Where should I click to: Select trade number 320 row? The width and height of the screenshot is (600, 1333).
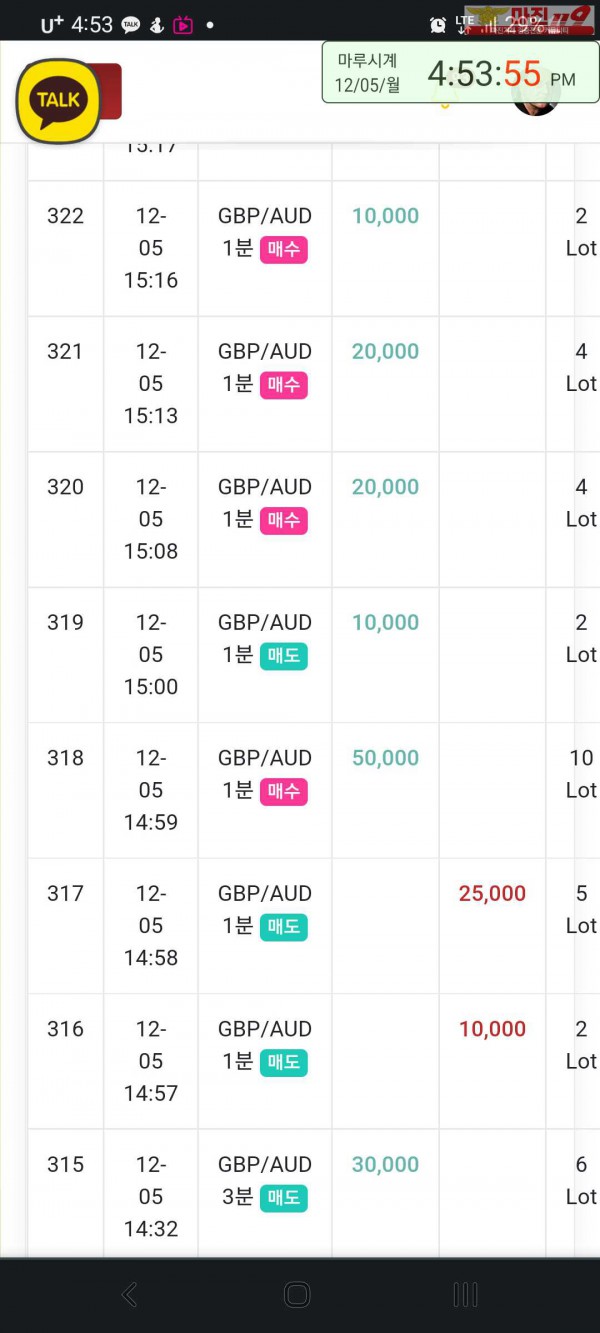tap(300, 520)
